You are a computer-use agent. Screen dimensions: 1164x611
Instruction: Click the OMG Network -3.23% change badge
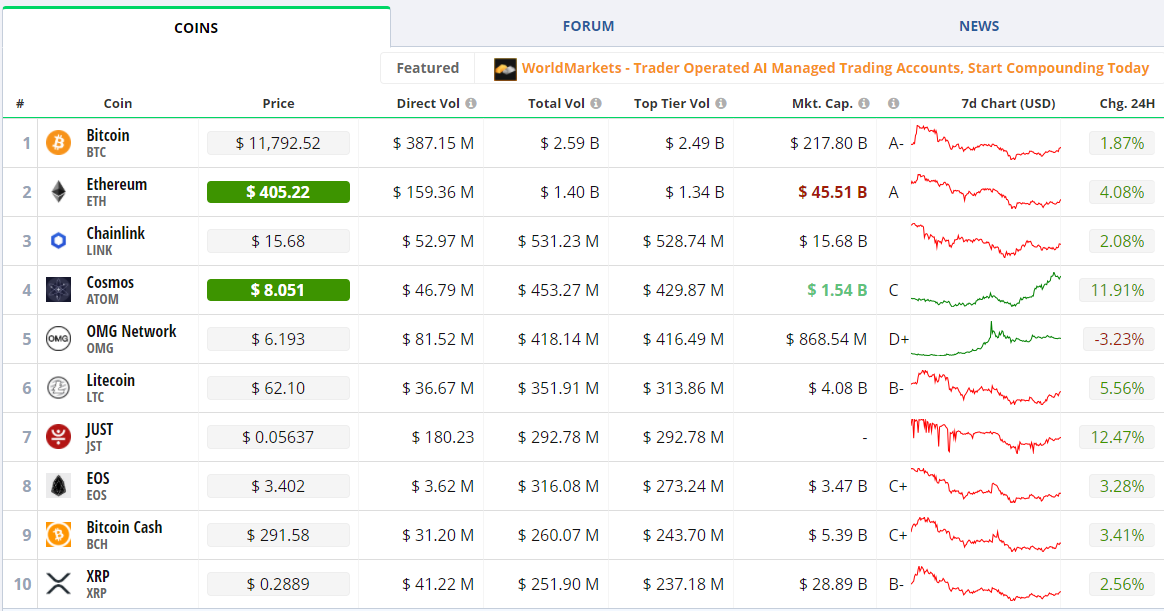click(1119, 339)
